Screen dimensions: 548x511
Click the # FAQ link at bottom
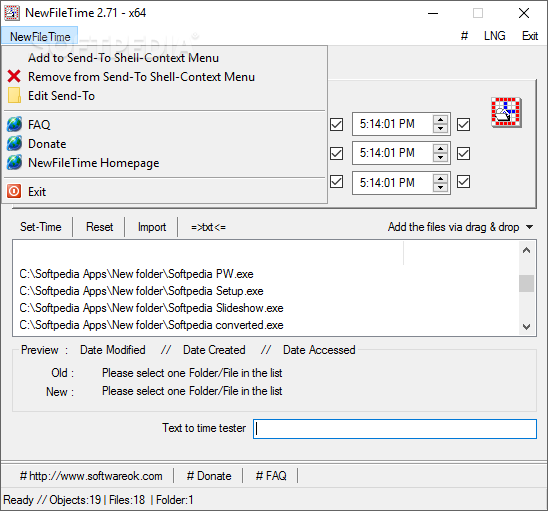(x=271, y=476)
